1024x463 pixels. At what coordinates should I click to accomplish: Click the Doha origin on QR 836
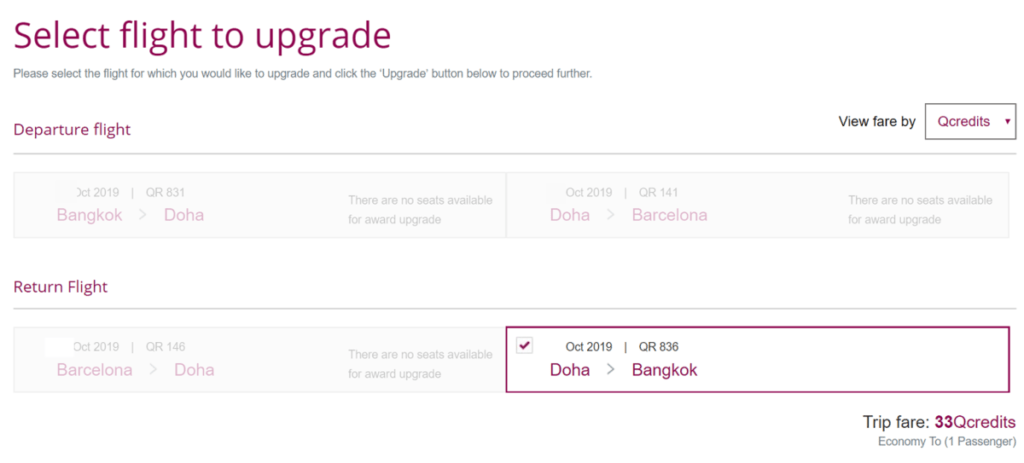tap(569, 370)
